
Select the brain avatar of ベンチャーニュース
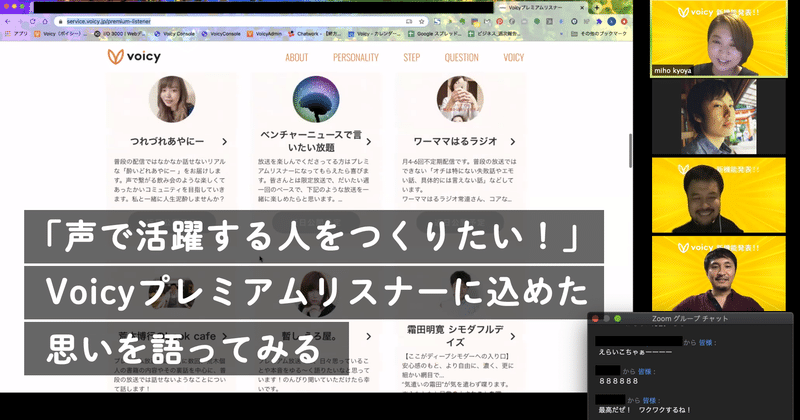pos(316,99)
